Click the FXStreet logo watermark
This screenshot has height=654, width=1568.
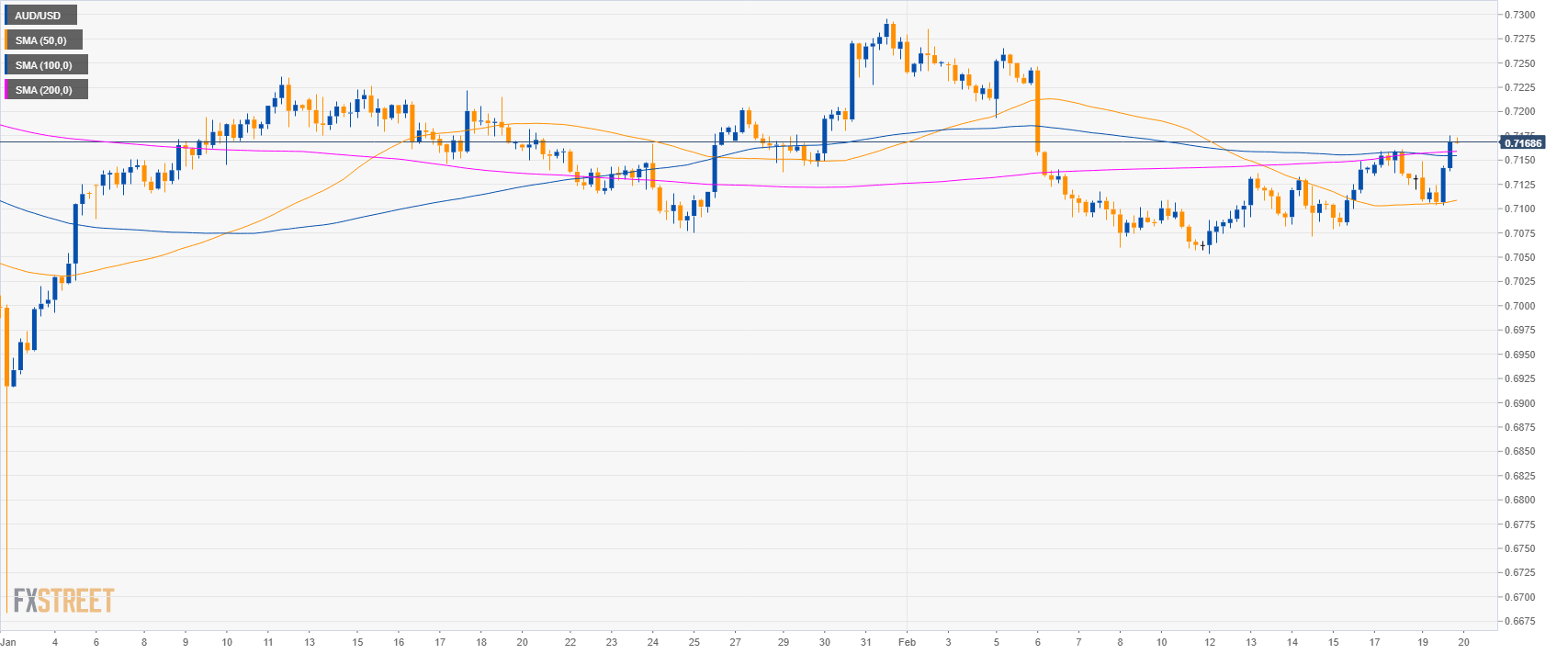63,601
